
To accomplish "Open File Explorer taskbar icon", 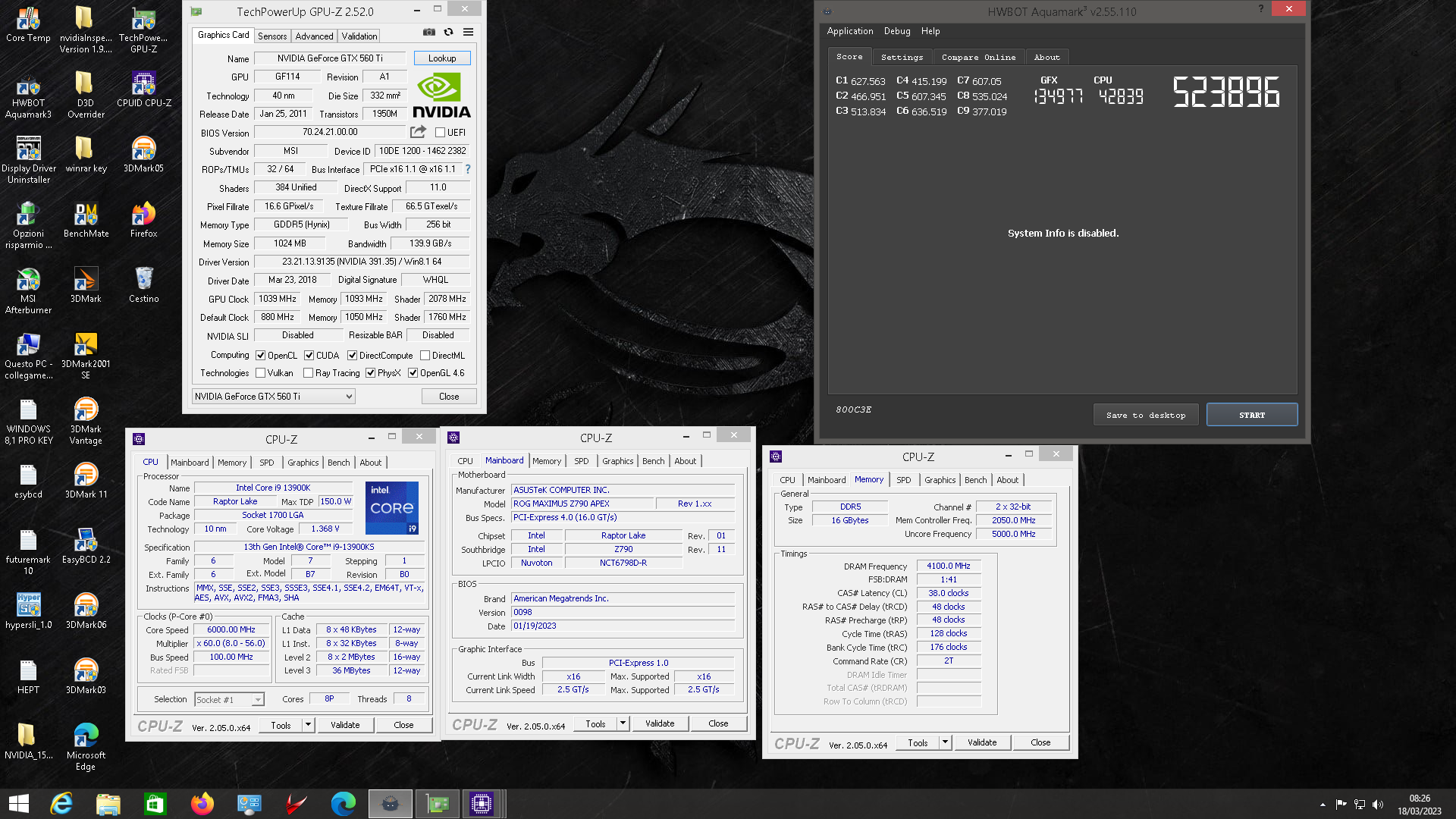I will point(108,804).
